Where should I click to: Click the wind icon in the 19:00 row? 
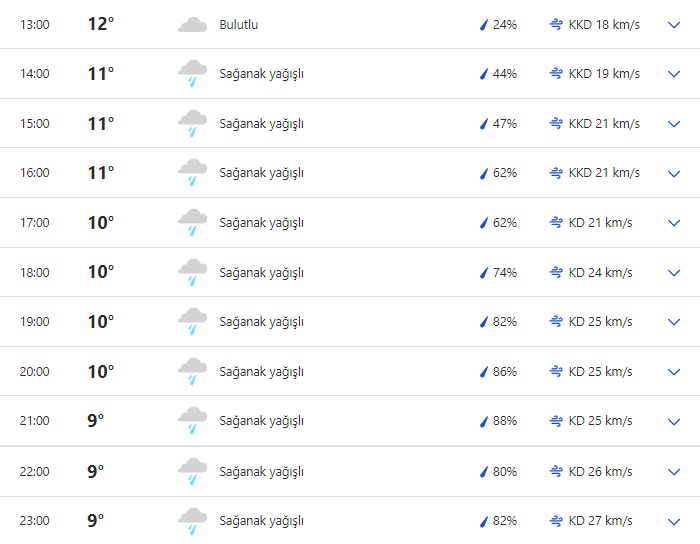pos(556,322)
